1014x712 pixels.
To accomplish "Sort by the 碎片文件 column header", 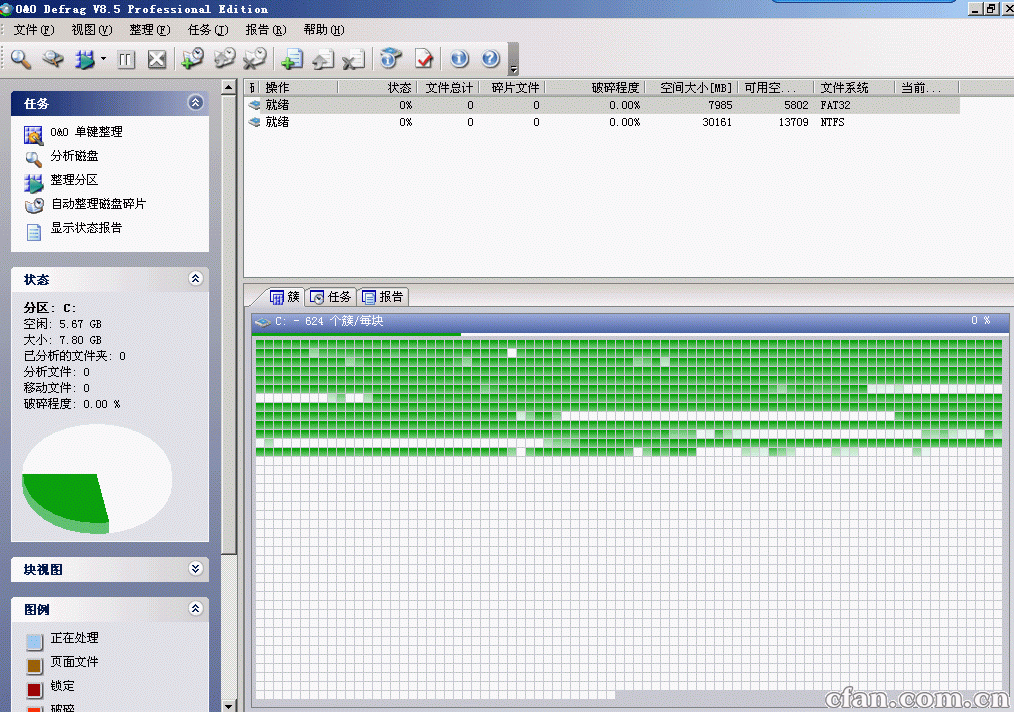I will 512,87.
